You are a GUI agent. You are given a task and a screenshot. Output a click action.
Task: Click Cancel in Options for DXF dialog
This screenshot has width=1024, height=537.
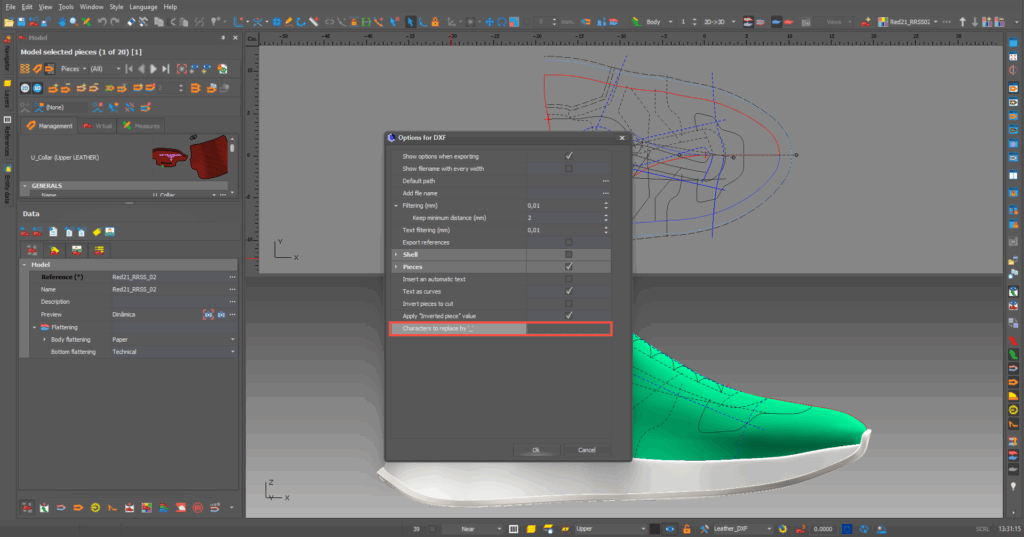click(587, 450)
